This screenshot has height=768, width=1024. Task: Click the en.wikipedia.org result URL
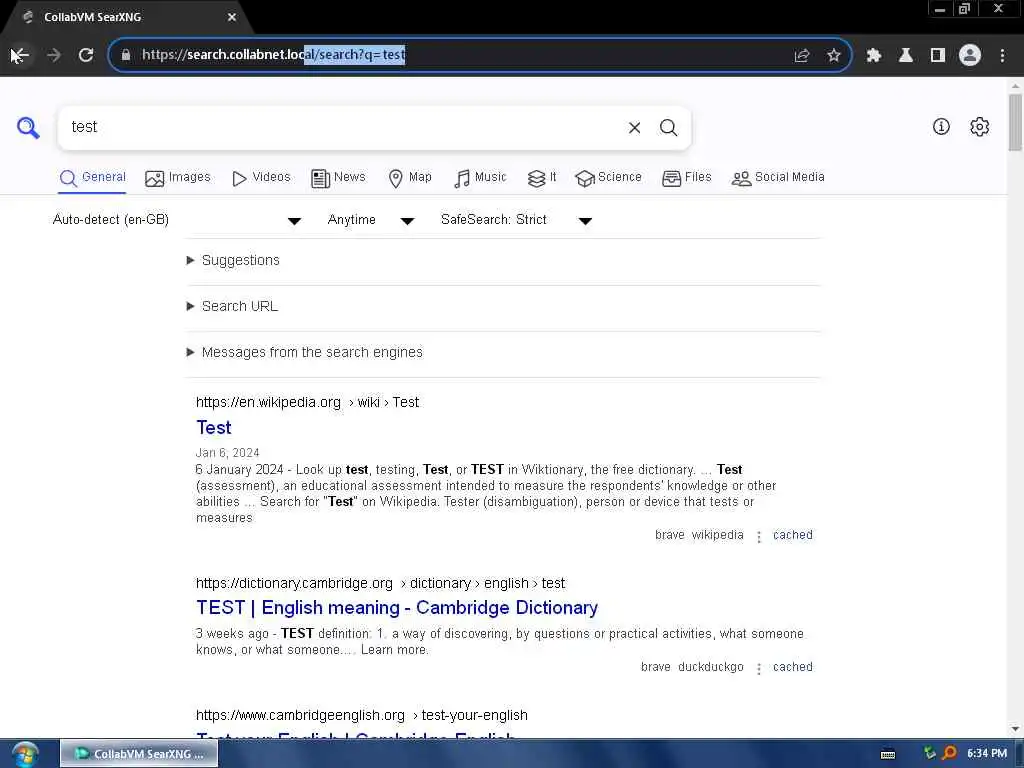pos(308,403)
